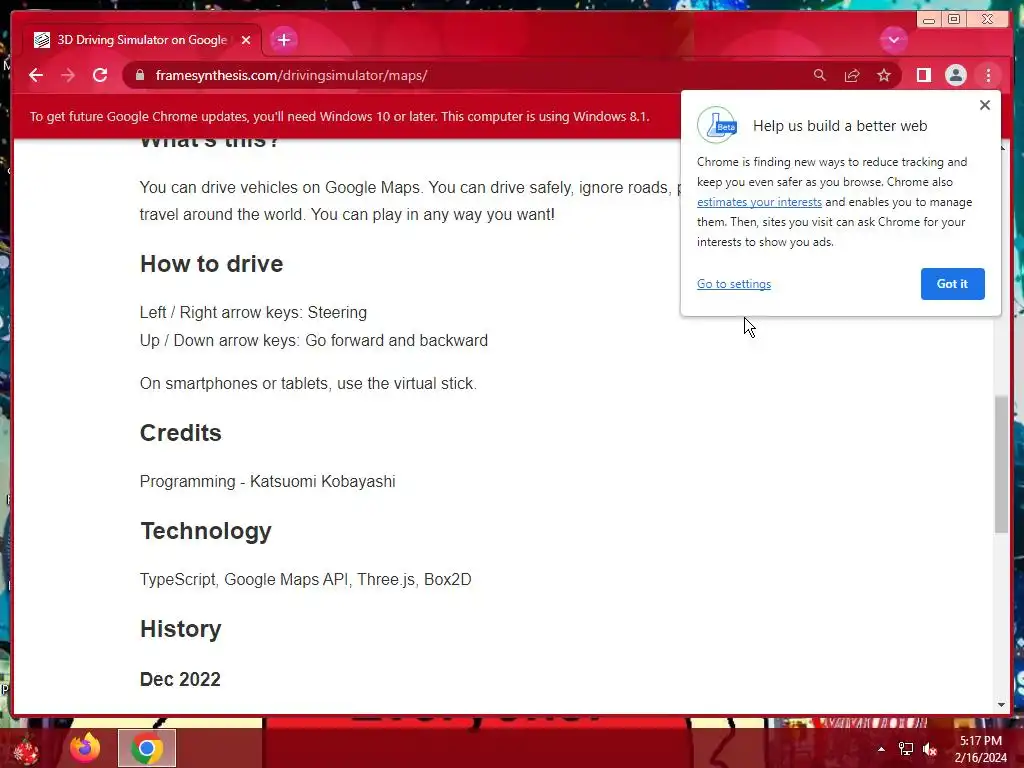Click the Chrome update warning banner text
The width and height of the screenshot is (1024, 768).
tap(340, 116)
